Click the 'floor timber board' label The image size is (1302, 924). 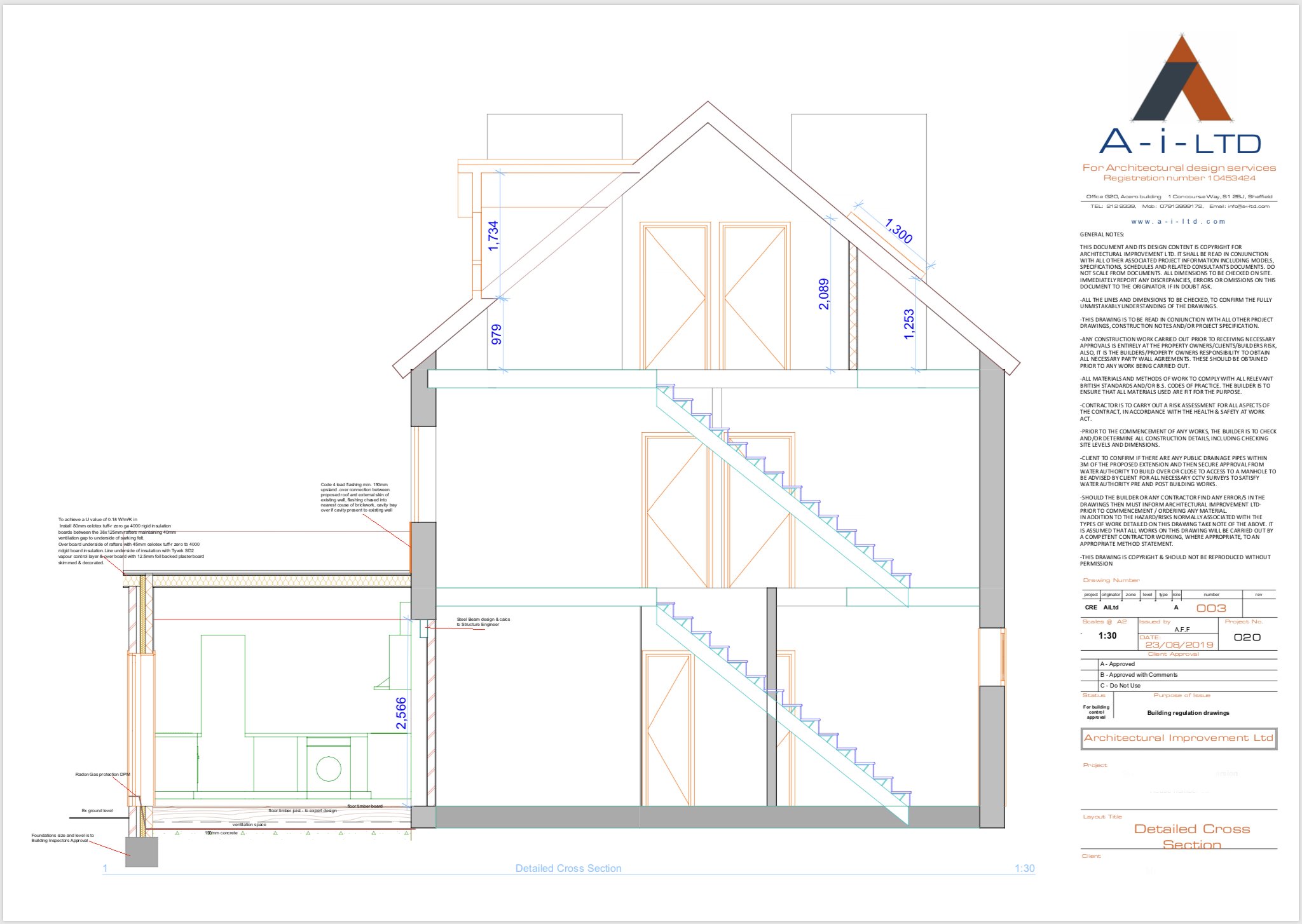[365, 806]
